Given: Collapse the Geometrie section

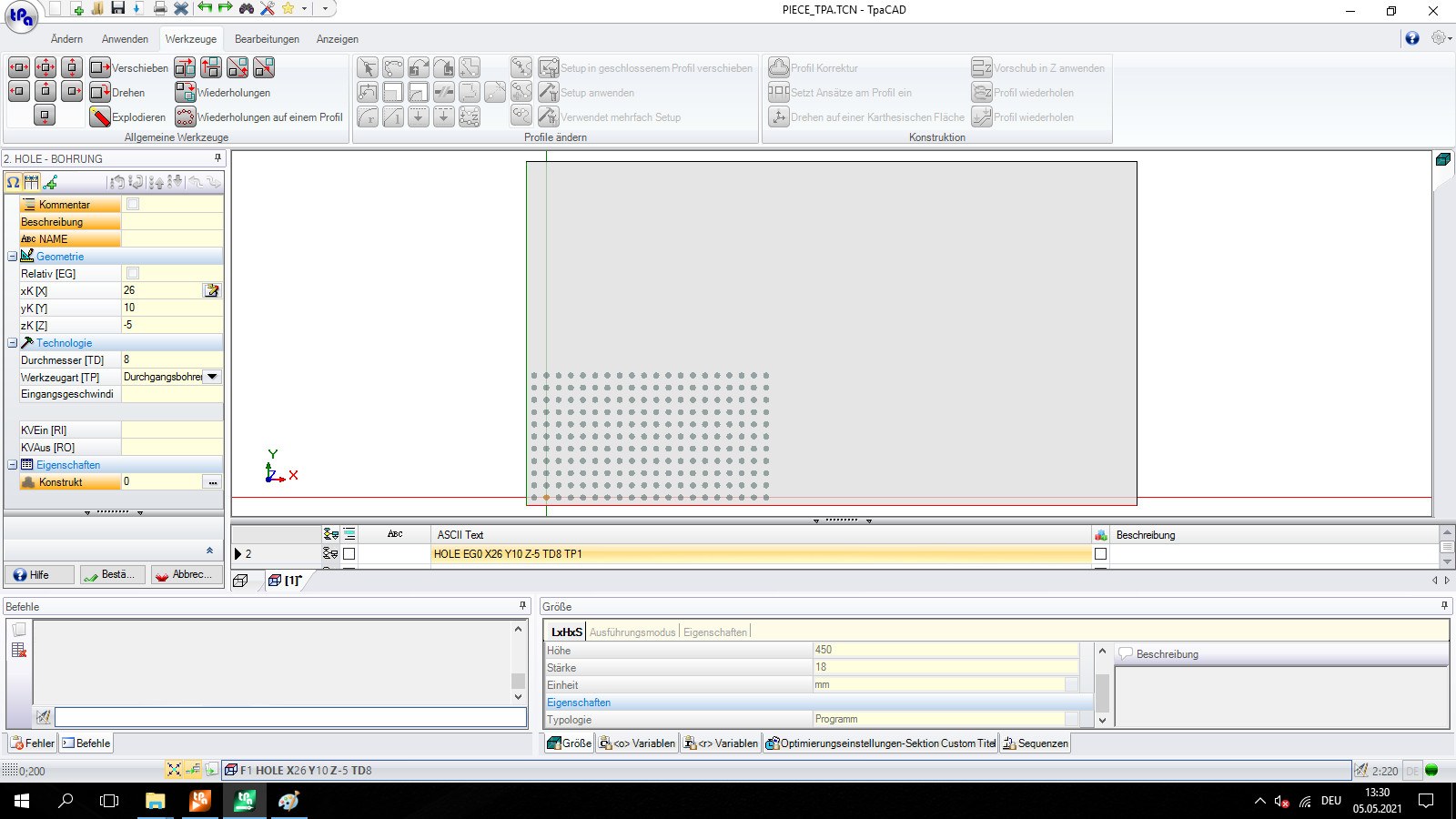Looking at the screenshot, I should (12, 257).
